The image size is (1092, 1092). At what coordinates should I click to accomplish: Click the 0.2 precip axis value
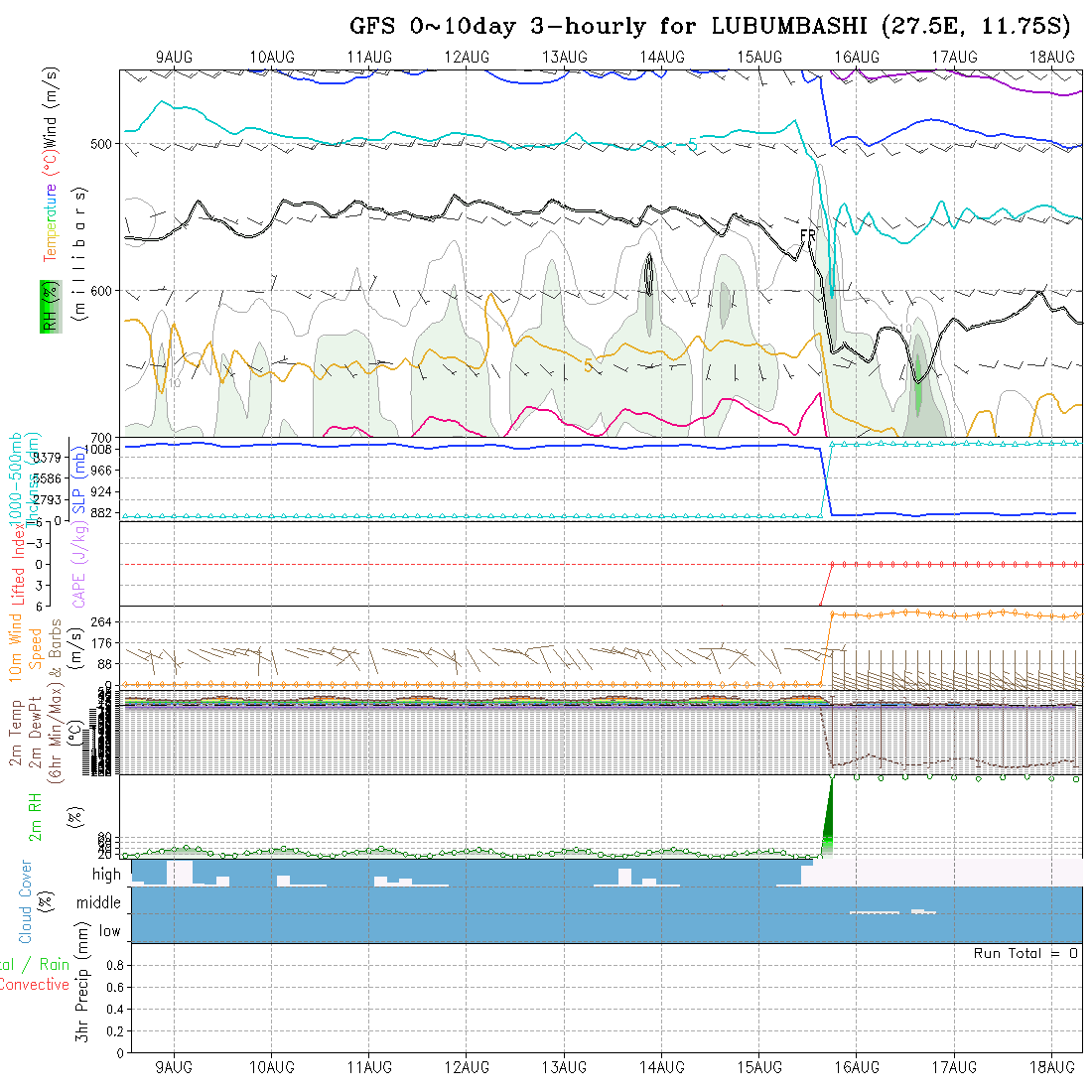[x=115, y=1031]
